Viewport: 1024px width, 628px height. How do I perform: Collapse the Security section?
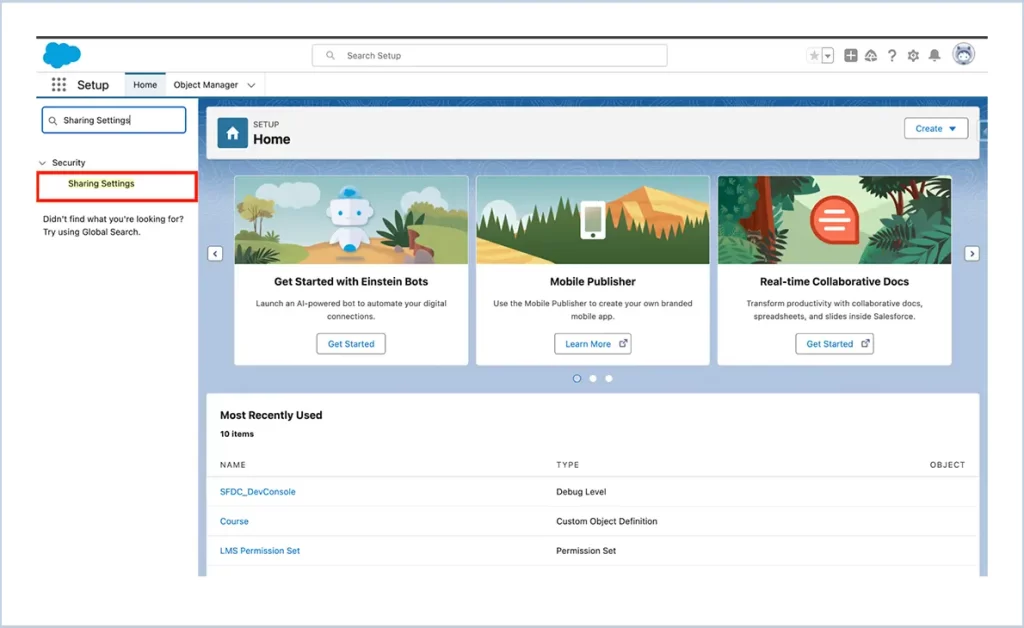(42, 163)
